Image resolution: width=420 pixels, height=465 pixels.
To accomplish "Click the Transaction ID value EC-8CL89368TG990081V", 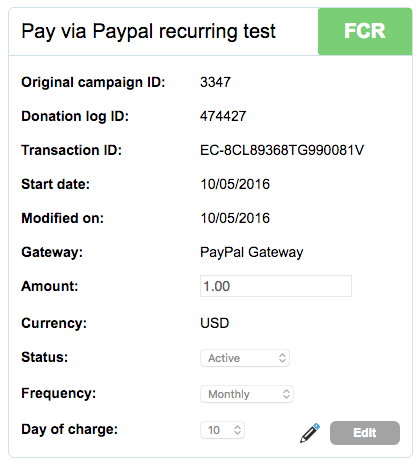I will [282, 150].
